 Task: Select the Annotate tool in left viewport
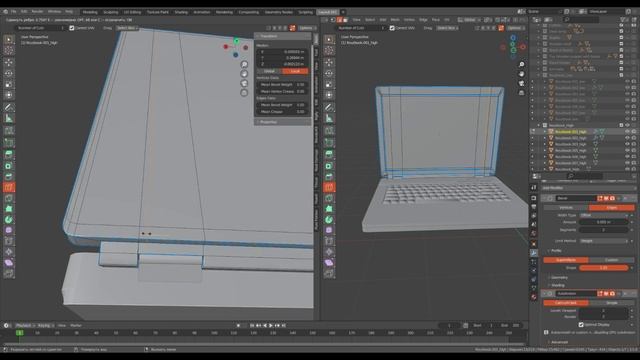pyautogui.click(x=9, y=107)
